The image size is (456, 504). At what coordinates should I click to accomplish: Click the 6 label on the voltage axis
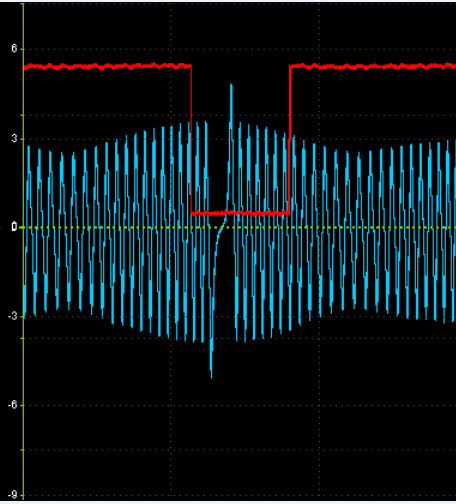tap(14, 49)
